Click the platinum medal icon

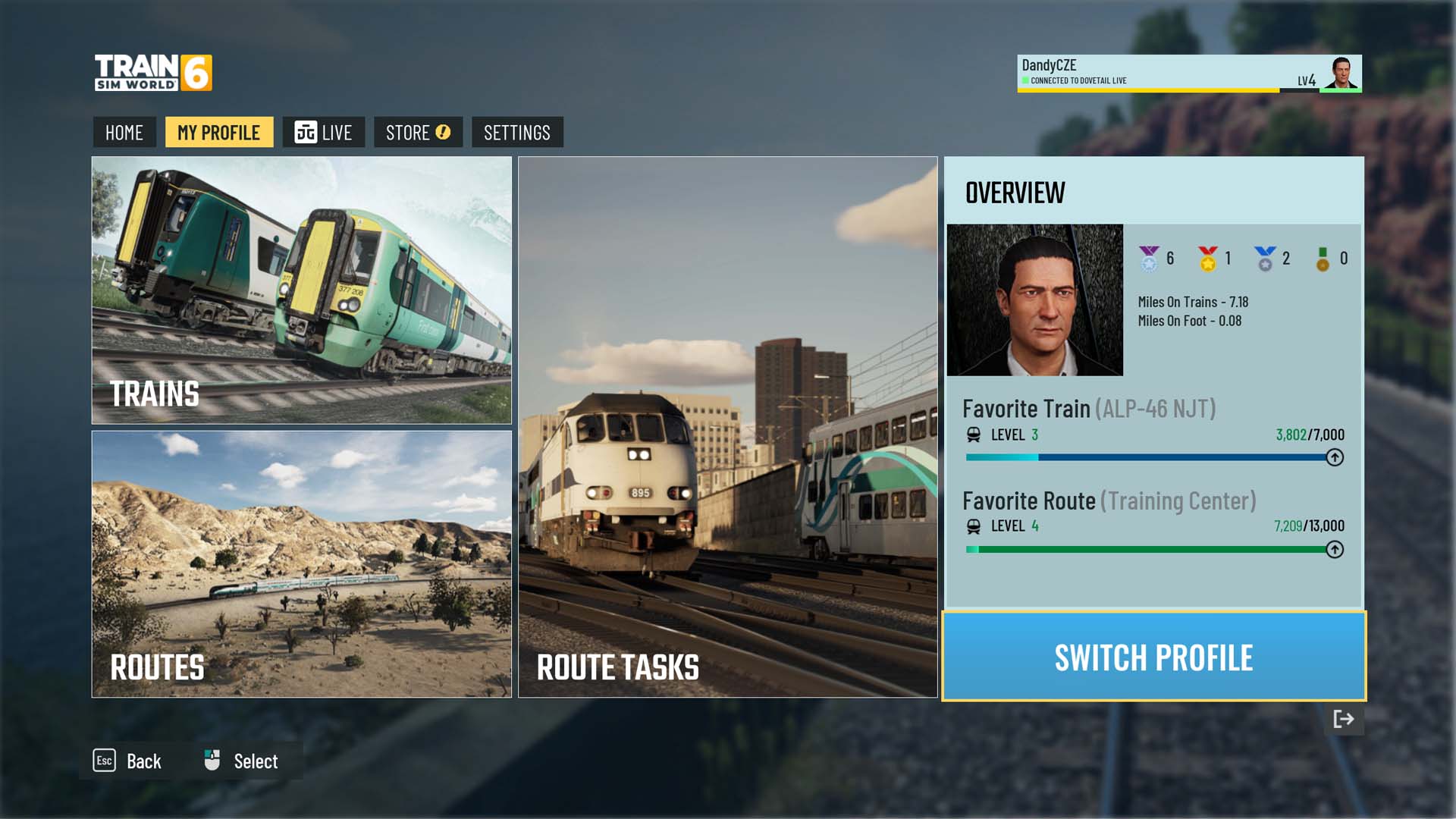[x=1149, y=259]
